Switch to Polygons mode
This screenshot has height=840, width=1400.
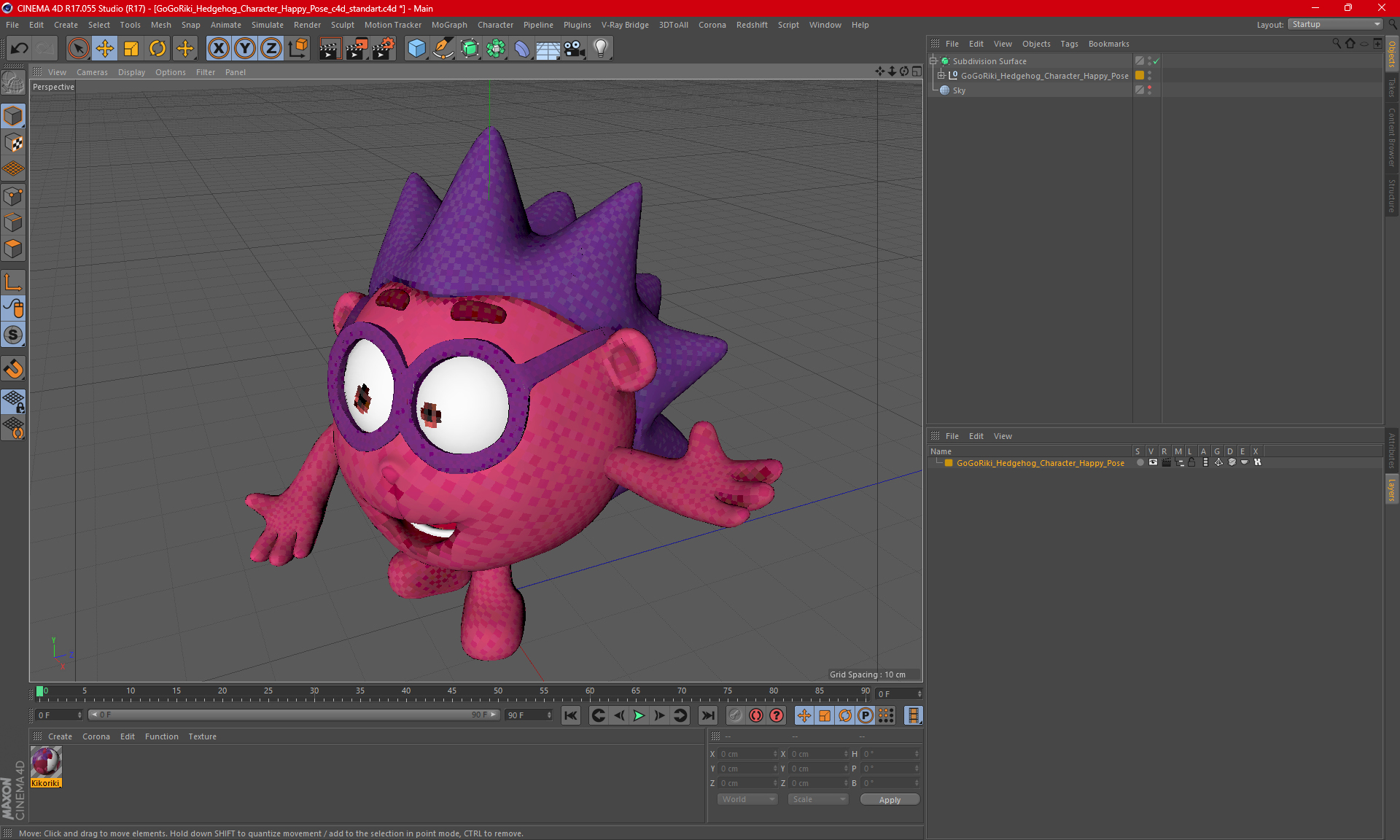click(x=13, y=249)
